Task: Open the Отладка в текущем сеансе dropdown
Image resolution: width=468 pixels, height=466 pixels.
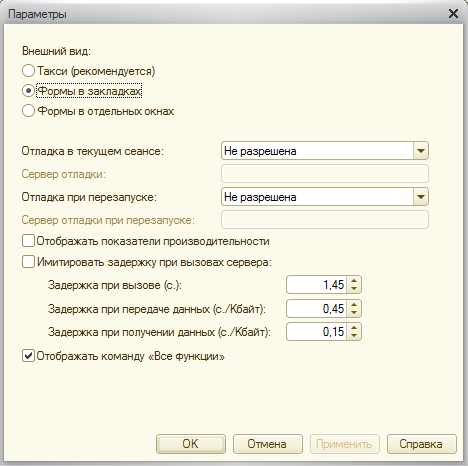Action: 421,151
